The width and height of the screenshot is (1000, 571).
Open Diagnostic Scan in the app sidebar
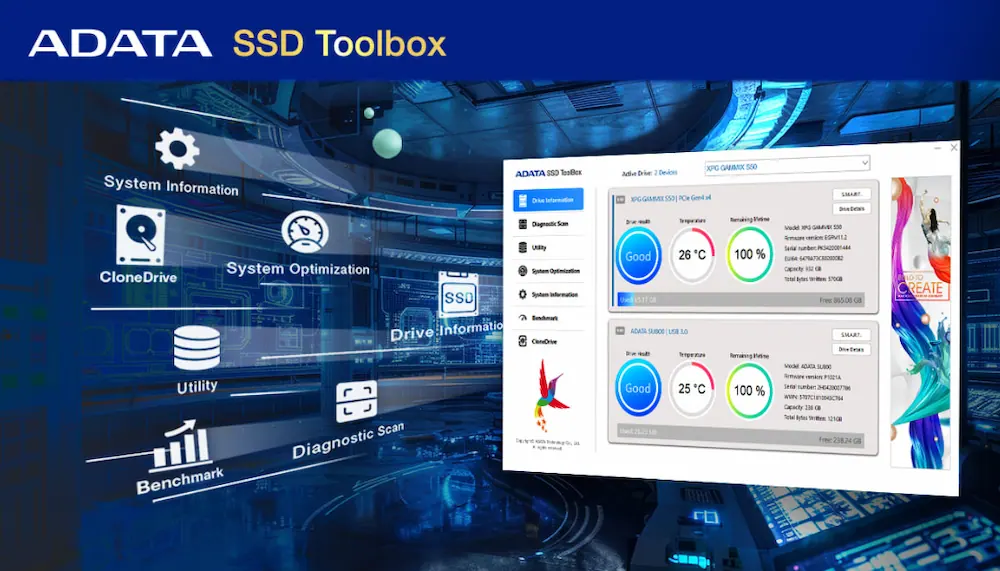549,224
